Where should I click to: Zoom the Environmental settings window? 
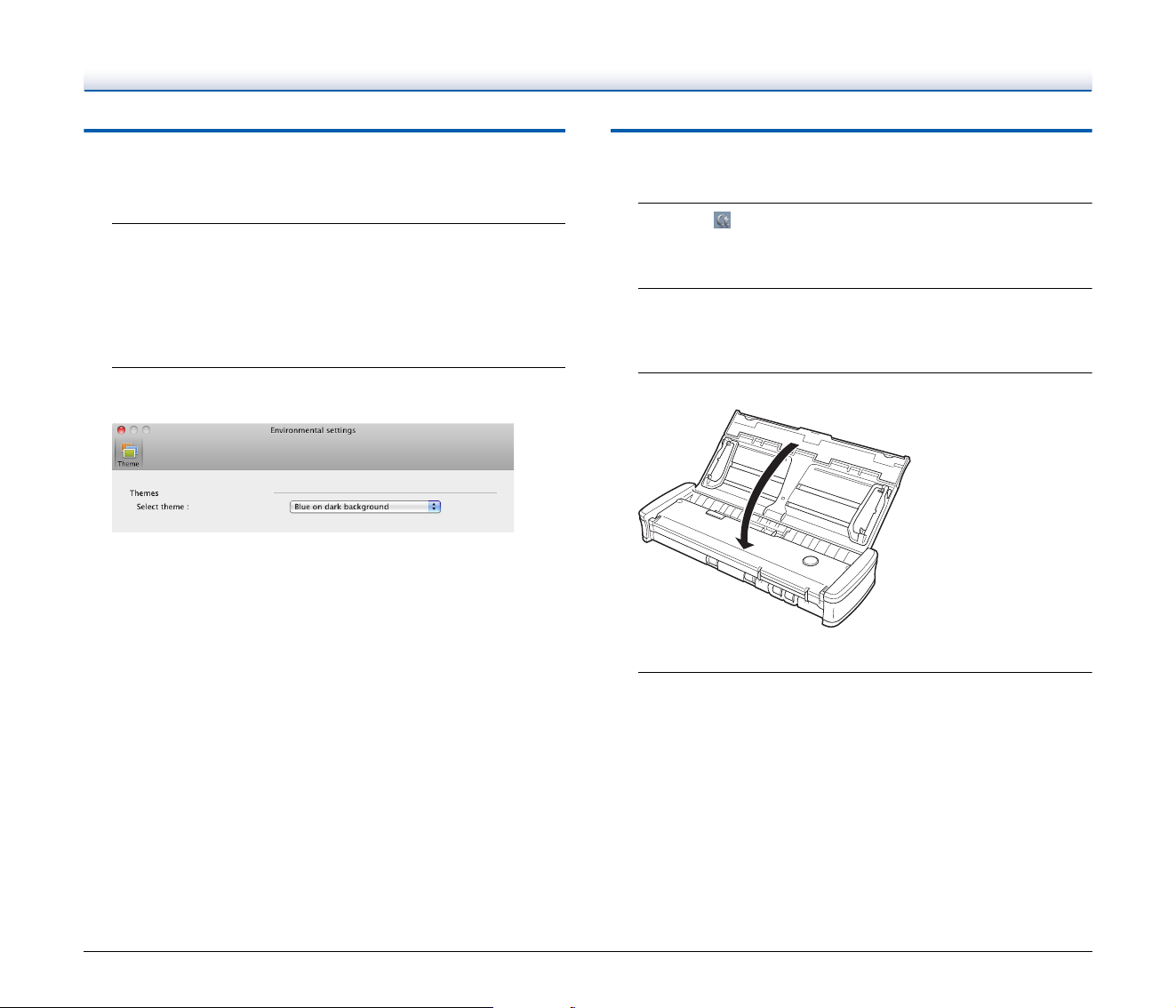[x=147, y=430]
